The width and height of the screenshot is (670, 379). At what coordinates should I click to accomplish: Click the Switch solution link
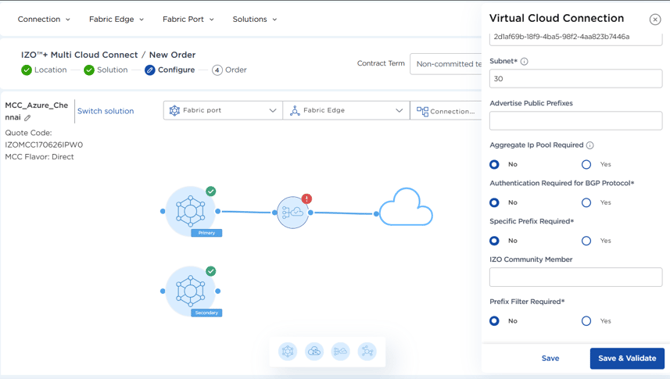[106, 111]
